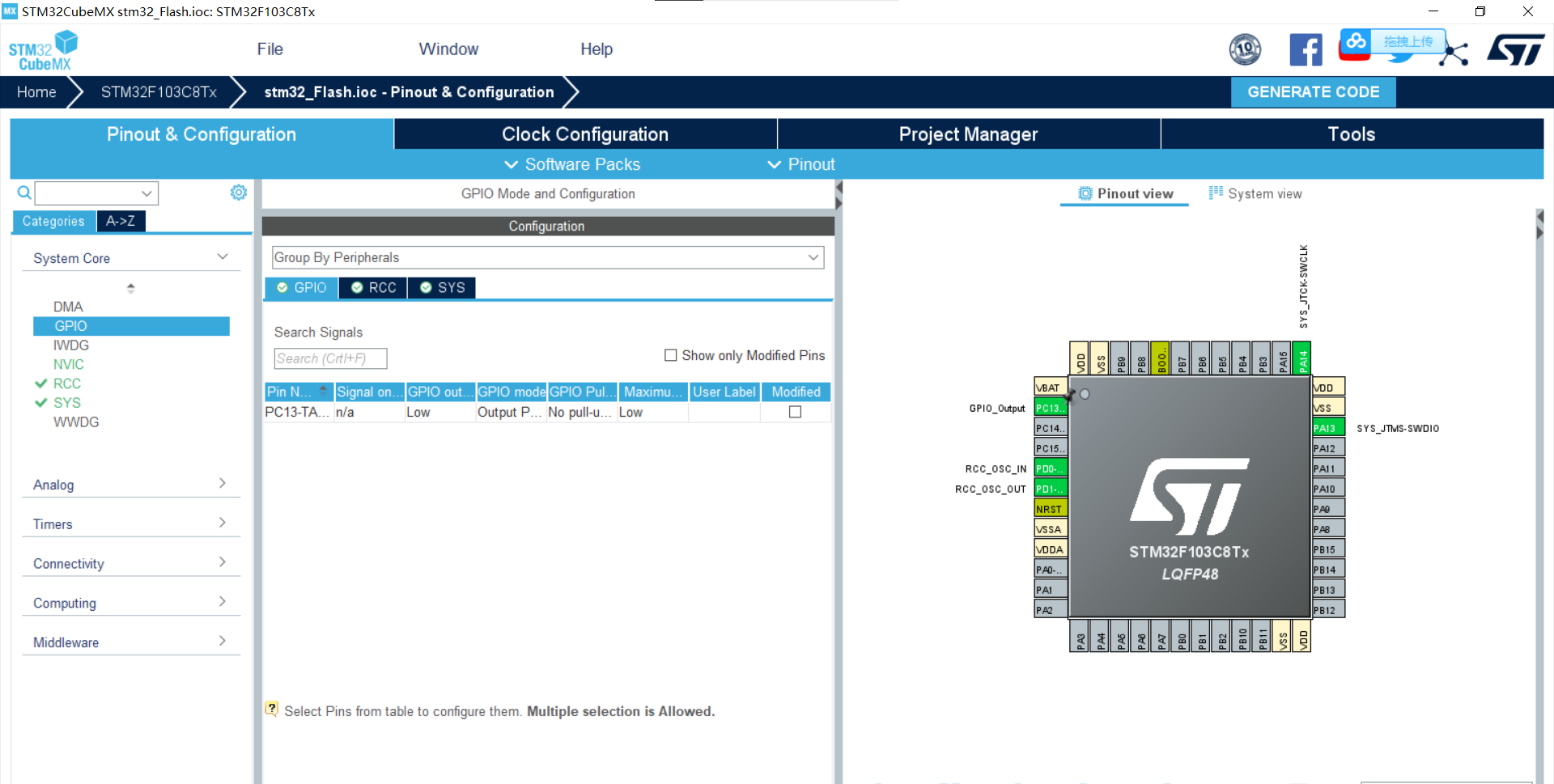The image size is (1554, 784).
Task: Click the search magnifier icon
Action: [24, 193]
